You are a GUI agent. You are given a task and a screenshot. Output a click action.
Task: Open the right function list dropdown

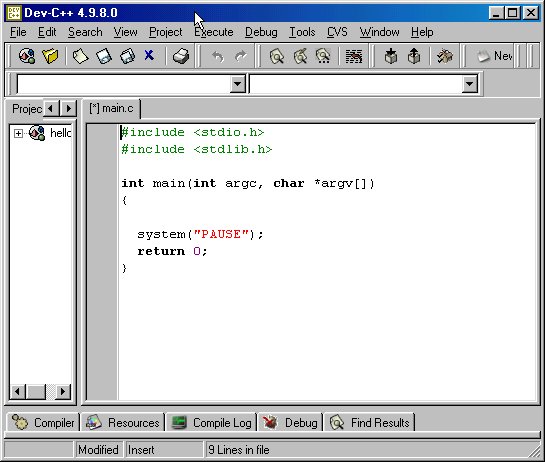(470, 84)
